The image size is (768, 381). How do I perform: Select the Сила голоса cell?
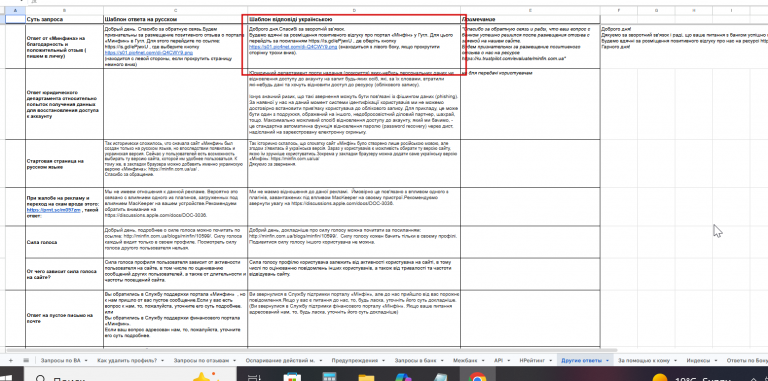point(64,242)
